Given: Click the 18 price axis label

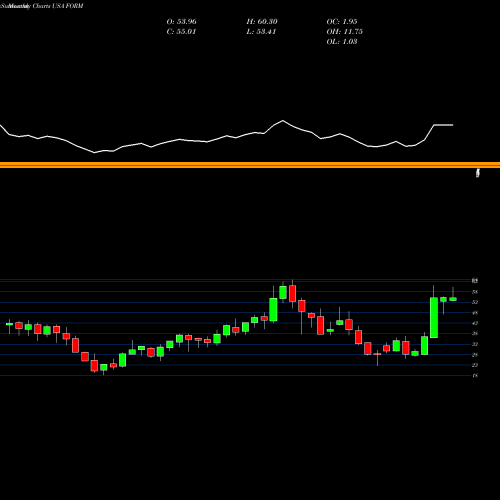Looking at the screenshot, I should pyautogui.click(x=475, y=376).
